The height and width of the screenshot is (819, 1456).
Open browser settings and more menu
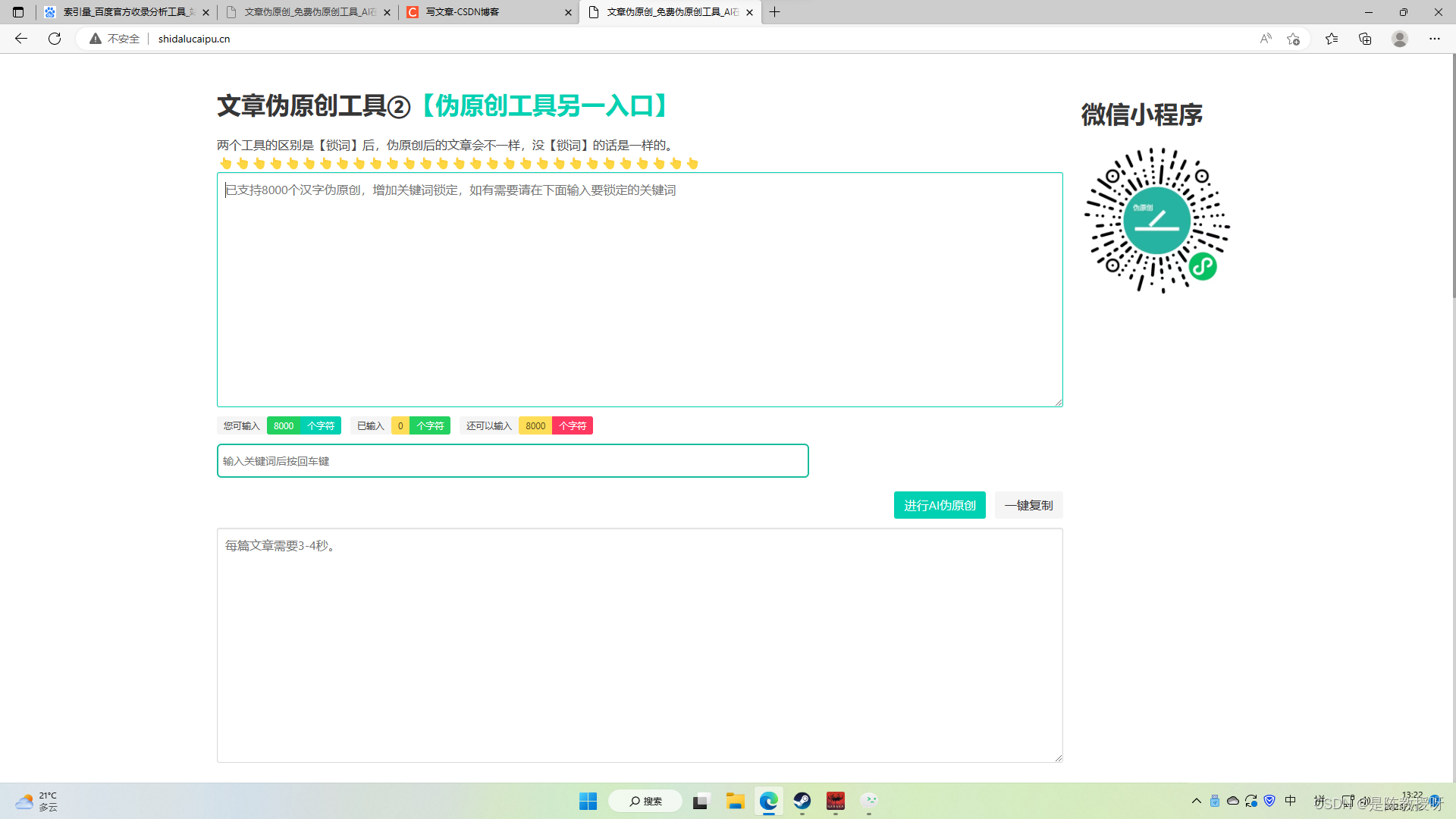click(x=1435, y=39)
